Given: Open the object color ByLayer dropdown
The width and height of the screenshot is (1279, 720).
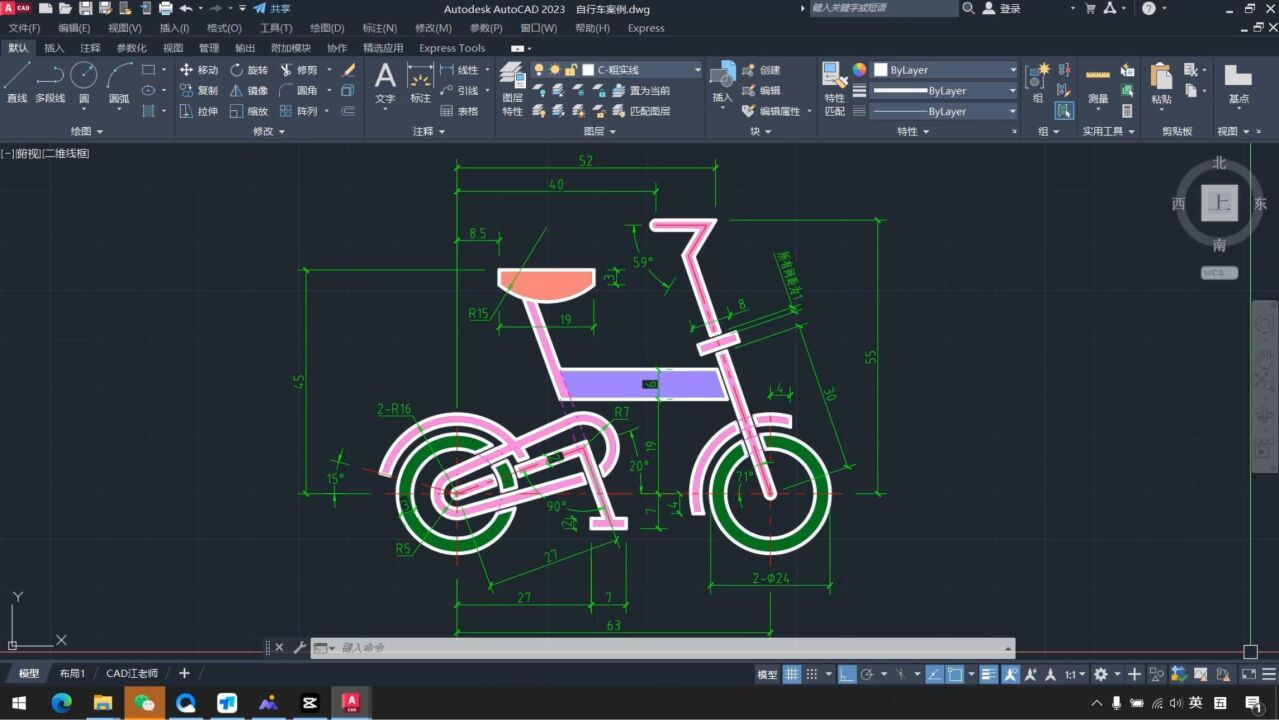Looking at the screenshot, I should 1012,70.
